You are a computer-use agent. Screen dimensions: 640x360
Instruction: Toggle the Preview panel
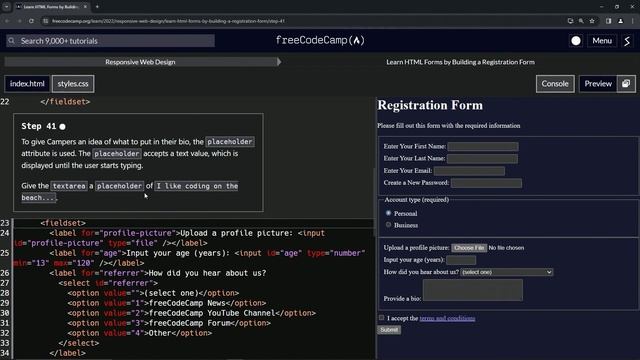point(598,84)
